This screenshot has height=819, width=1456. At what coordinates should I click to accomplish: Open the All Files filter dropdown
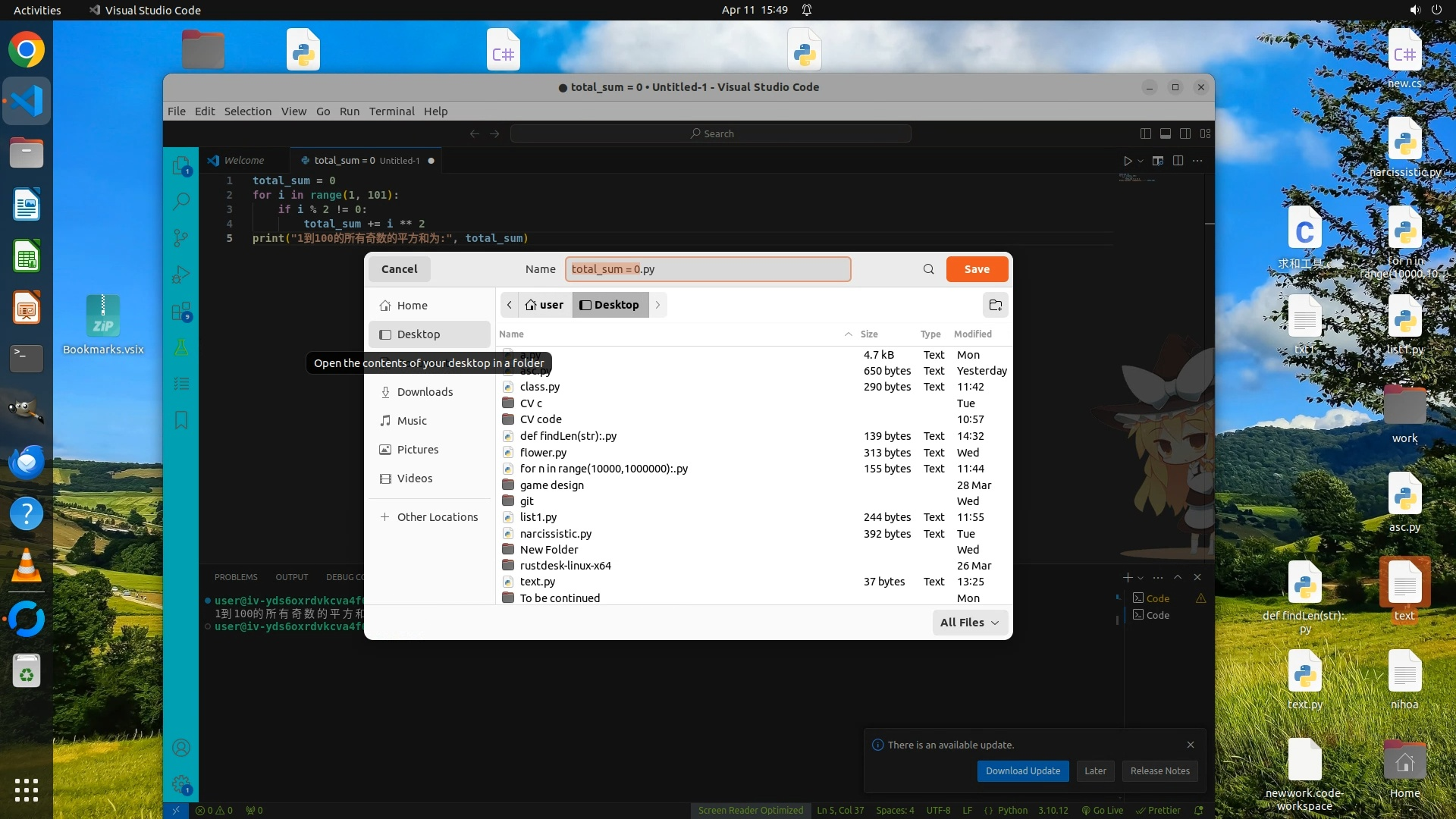coord(969,623)
